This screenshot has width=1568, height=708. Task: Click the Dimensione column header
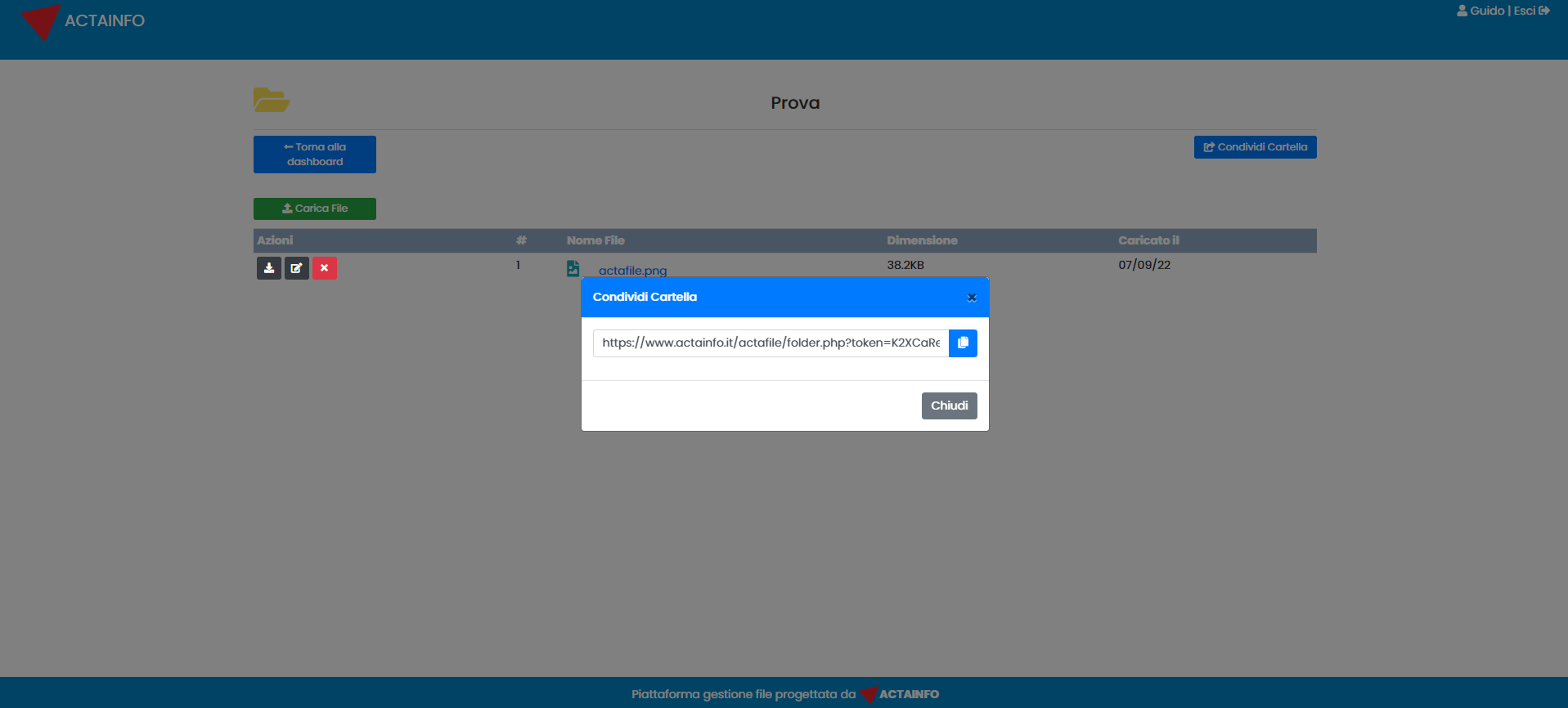tap(922, 240)
